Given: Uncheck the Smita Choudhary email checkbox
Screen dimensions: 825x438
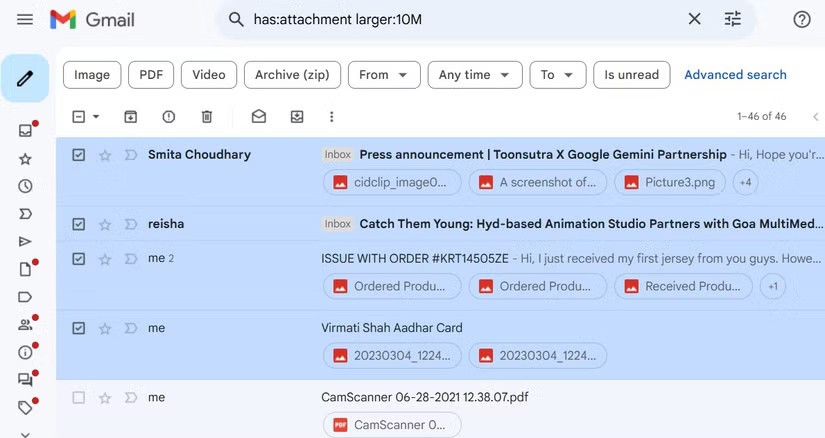Looking at the screenshot, I should point(79,155).
